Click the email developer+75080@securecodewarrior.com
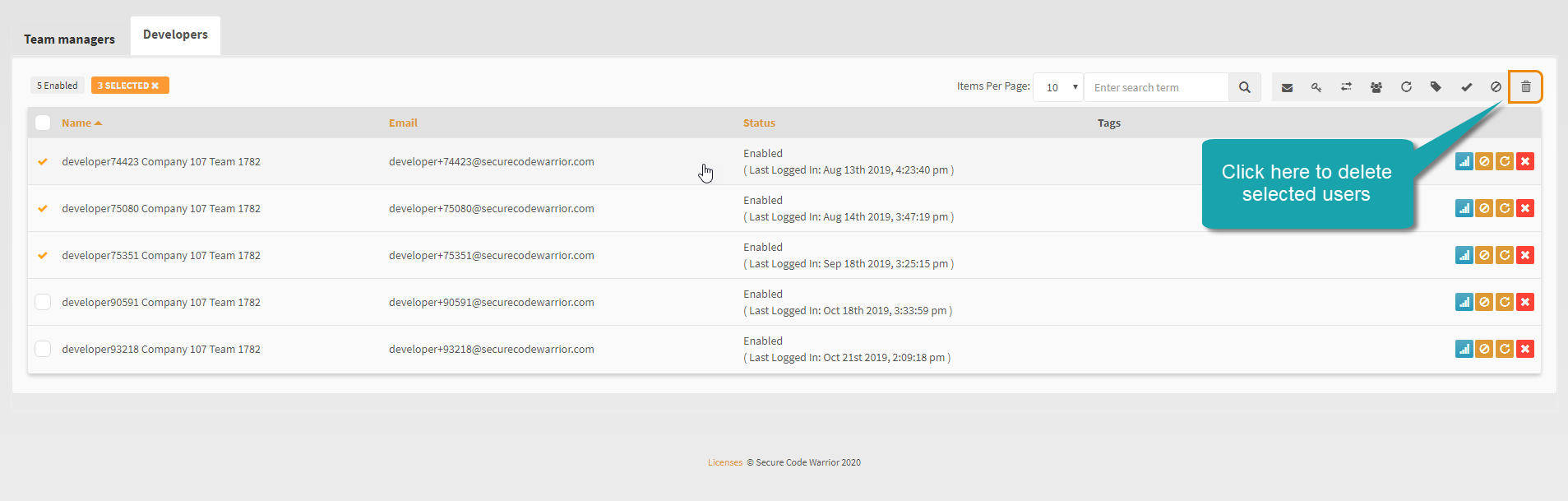 pos(492,208)
